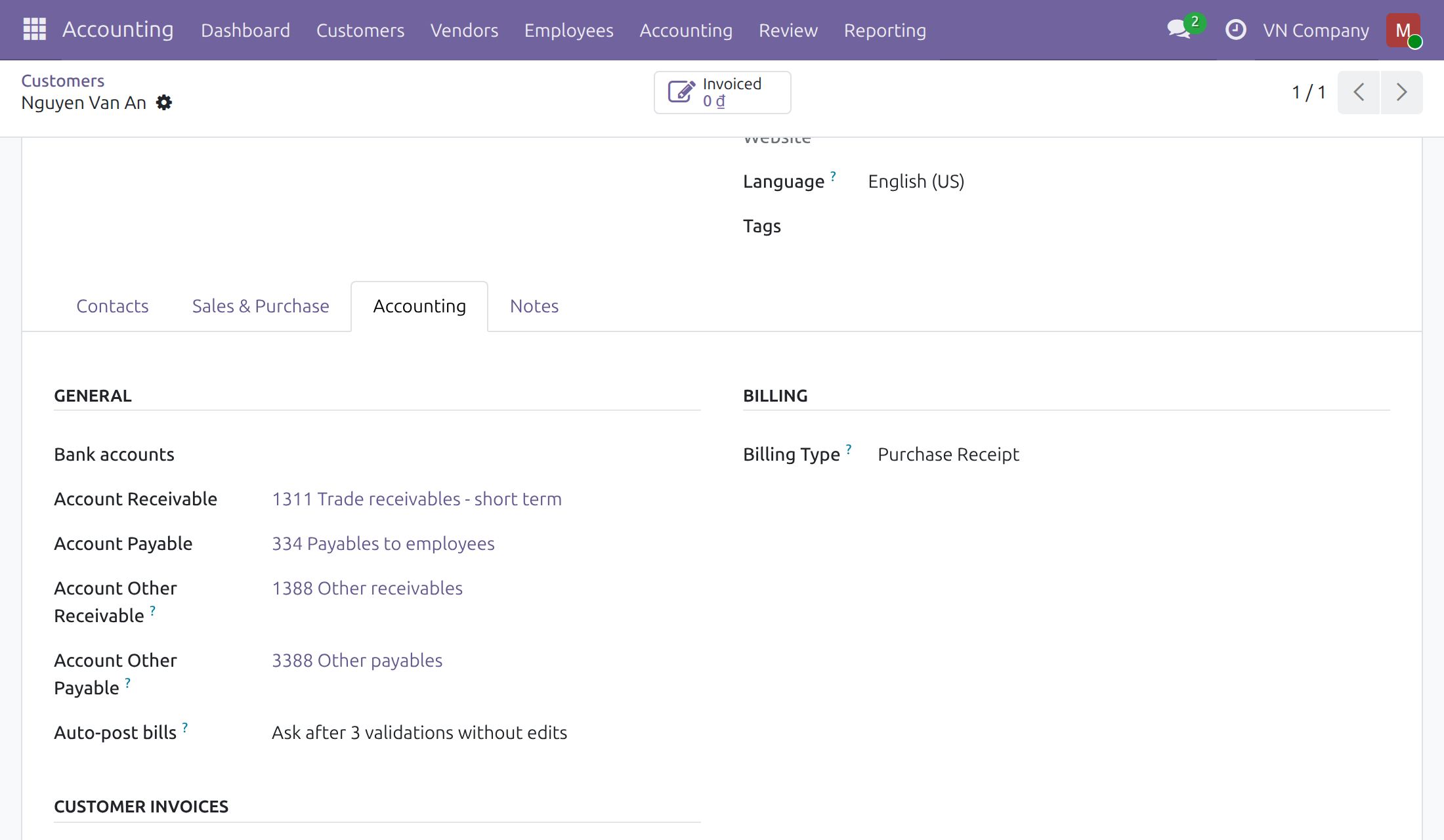Switch to the Contacts tab
Image resolution: width=1444 pixels, height=840 pixels.
pyautogui.click(x=112, y=306)
